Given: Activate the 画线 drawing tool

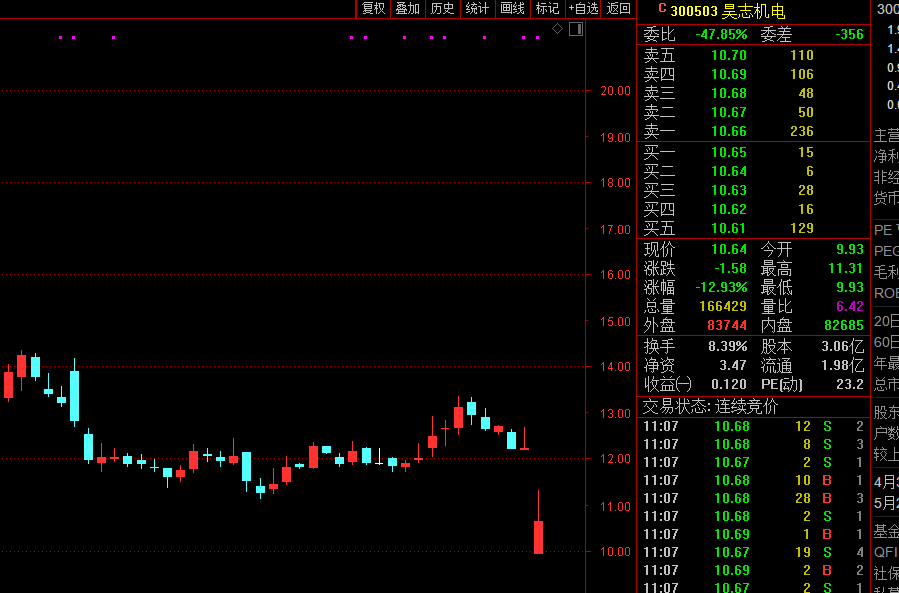Looking at the screenshot, I should click(x=513, y=9).
